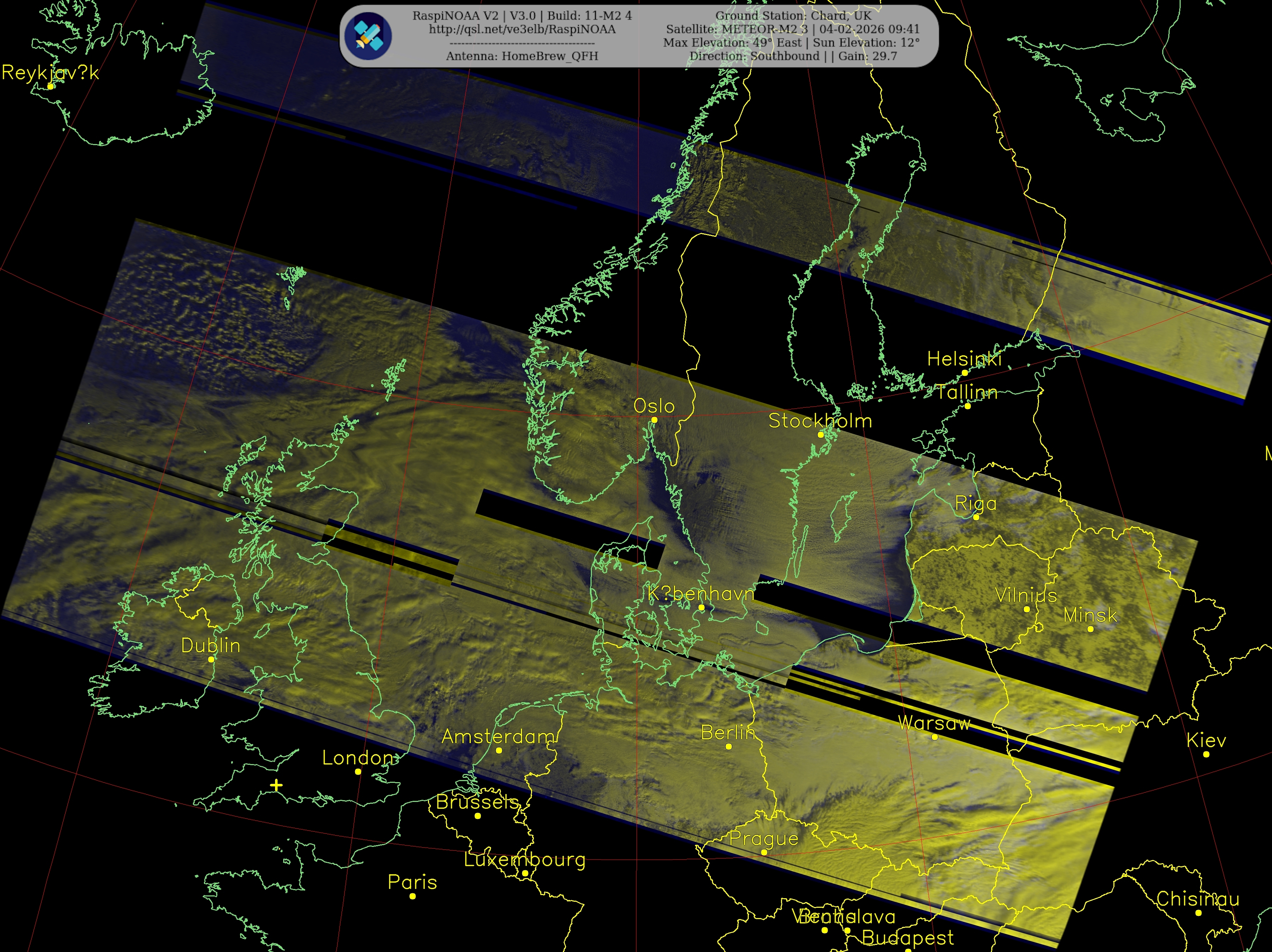The image size is (1272, 952).
Task: Click the Vilnius city label
Action: click(x=1026, y=595)
